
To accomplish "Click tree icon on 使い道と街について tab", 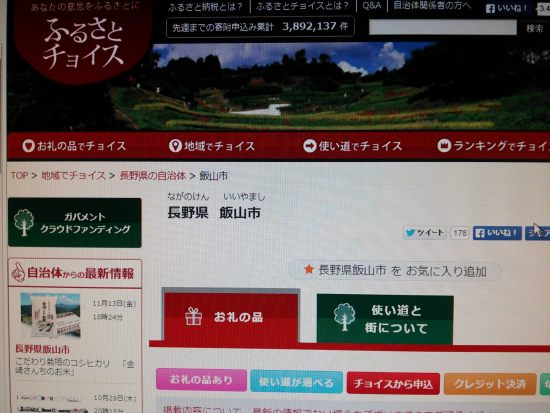I will tap(344, 317).
